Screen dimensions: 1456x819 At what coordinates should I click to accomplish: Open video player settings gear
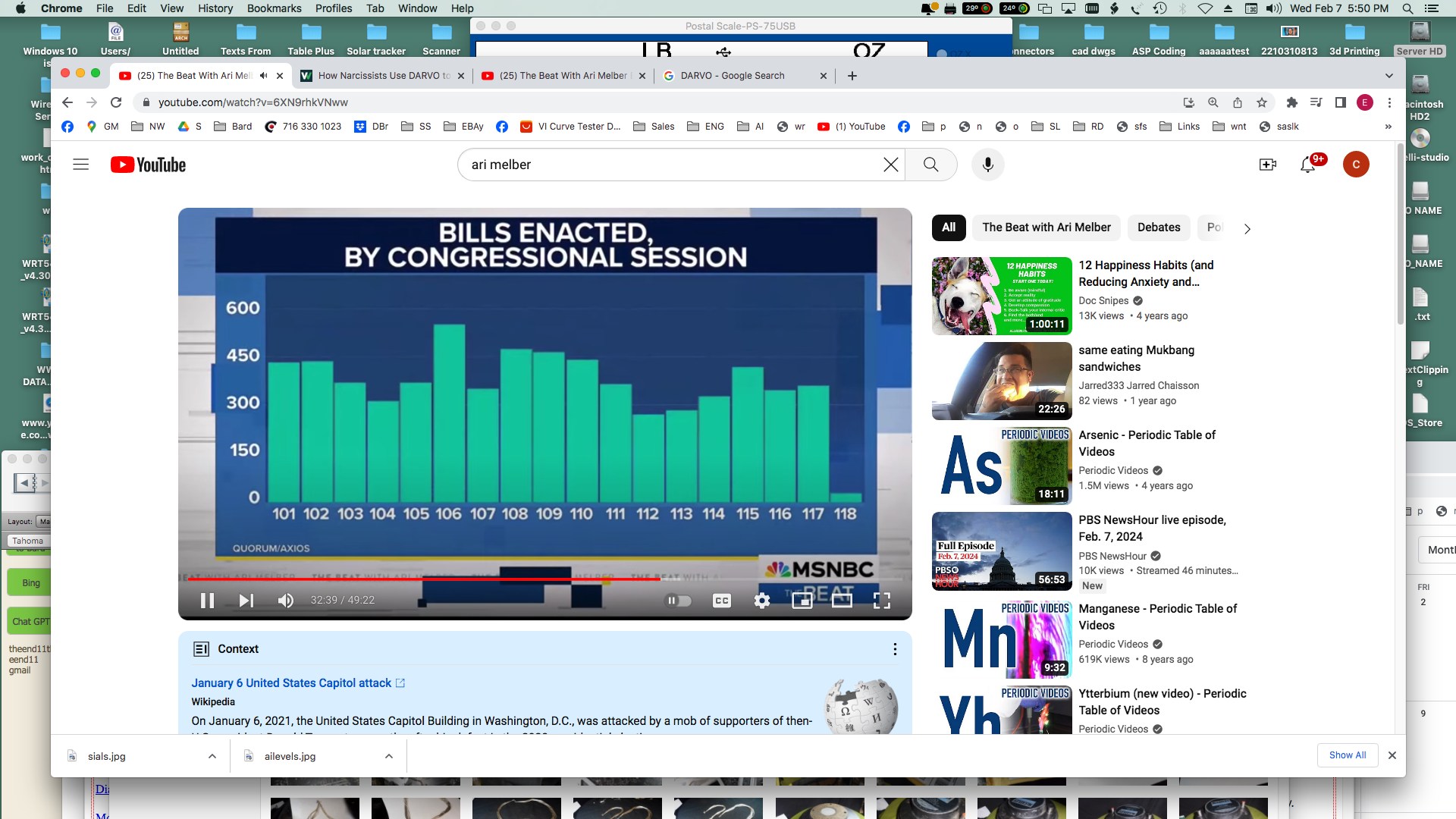[761, 601]
